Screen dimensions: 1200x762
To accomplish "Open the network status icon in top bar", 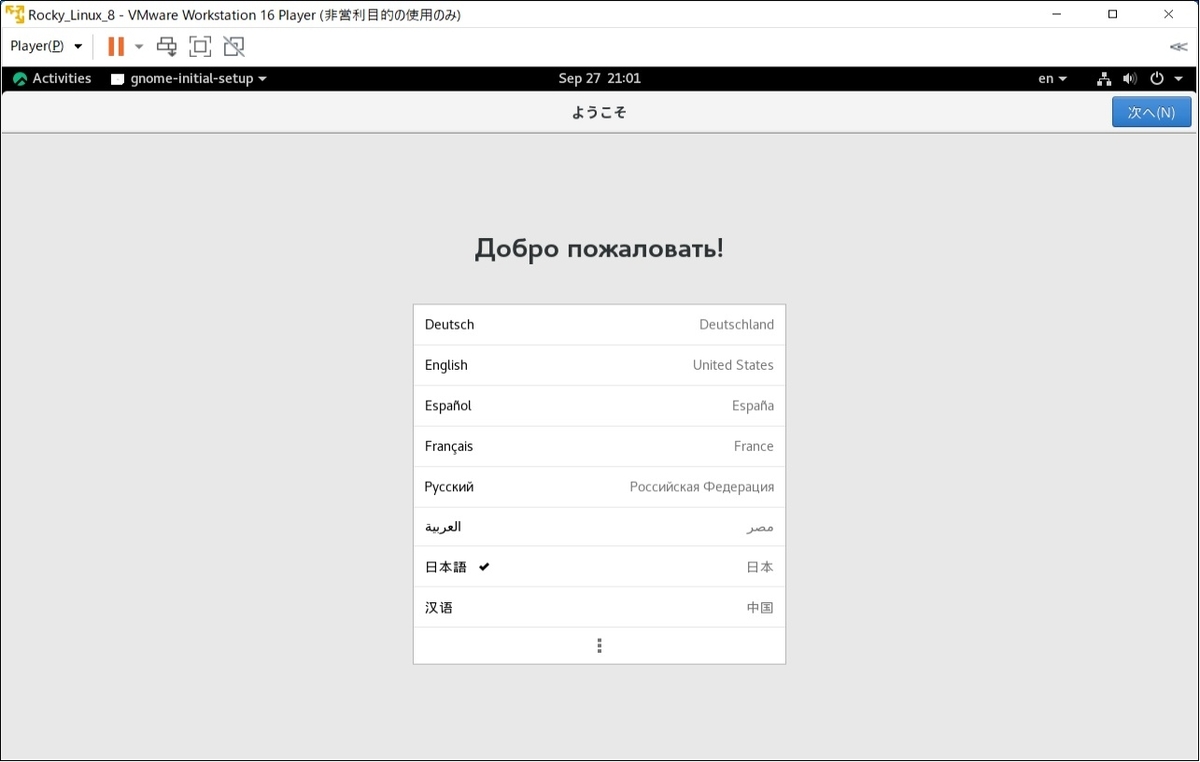I will [x=1103, y=78].
